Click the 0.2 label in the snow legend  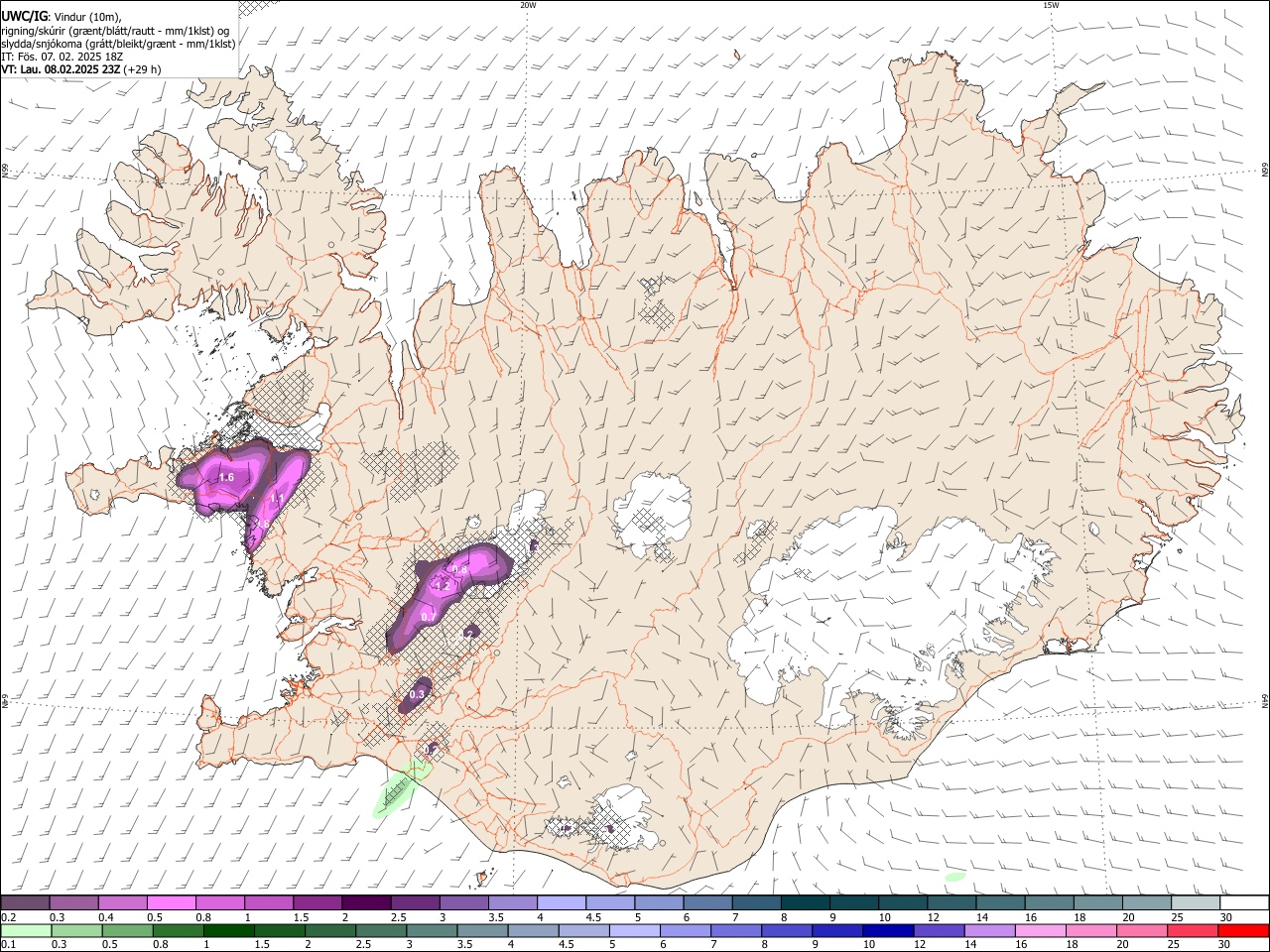pyautogui.click(x=8, y=917)
